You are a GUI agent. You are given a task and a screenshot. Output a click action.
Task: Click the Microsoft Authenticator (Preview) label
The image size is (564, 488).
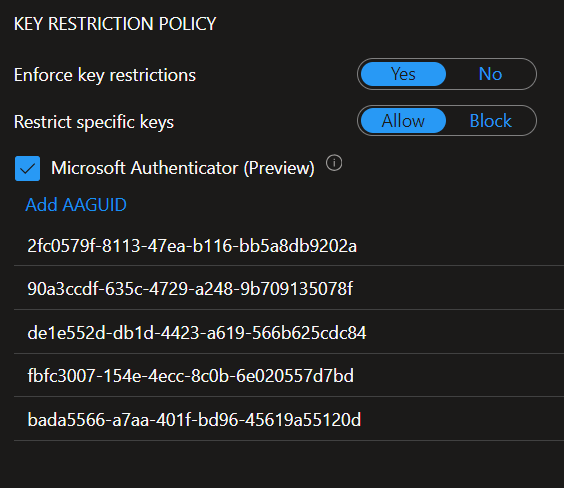183,168
